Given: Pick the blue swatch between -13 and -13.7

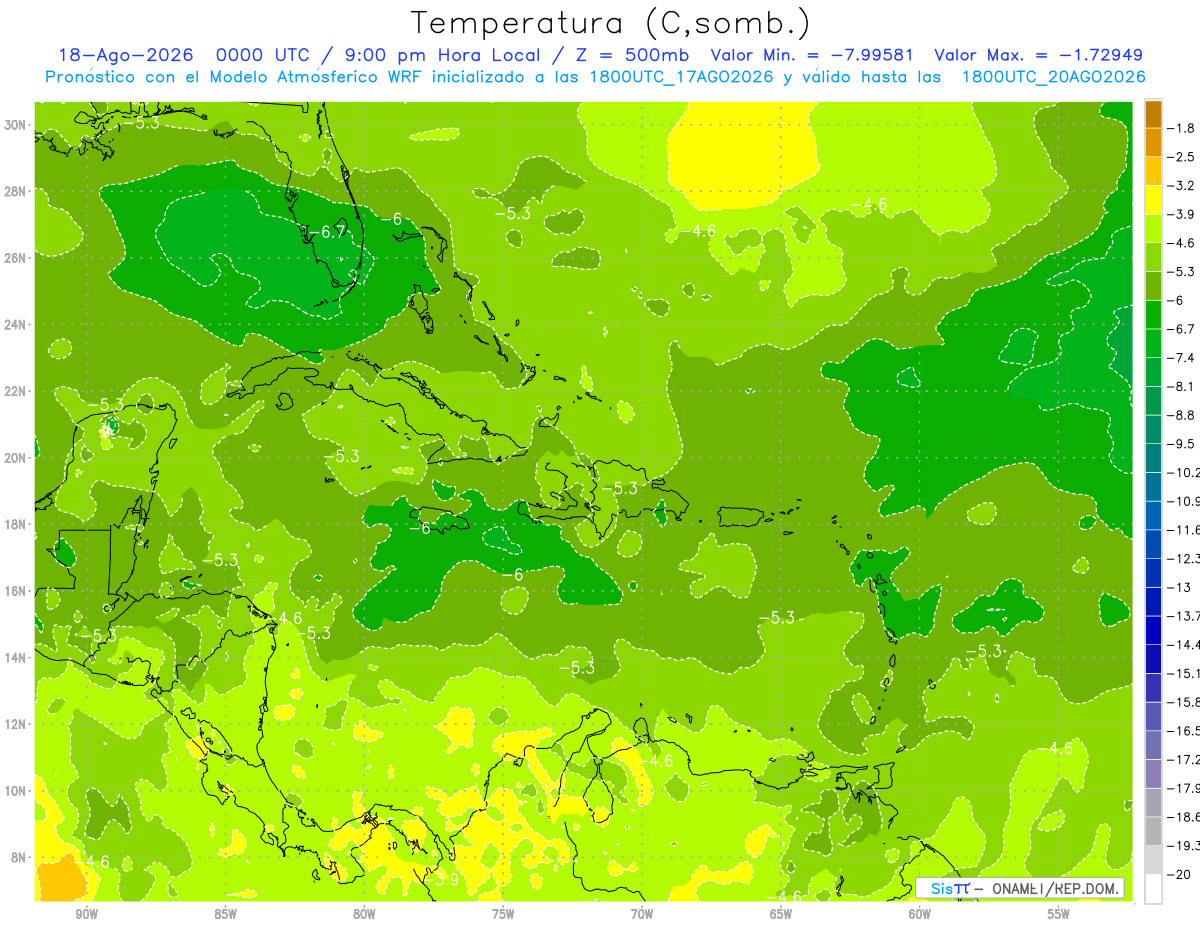Looking at the screenshot, I should (1153, 602).
